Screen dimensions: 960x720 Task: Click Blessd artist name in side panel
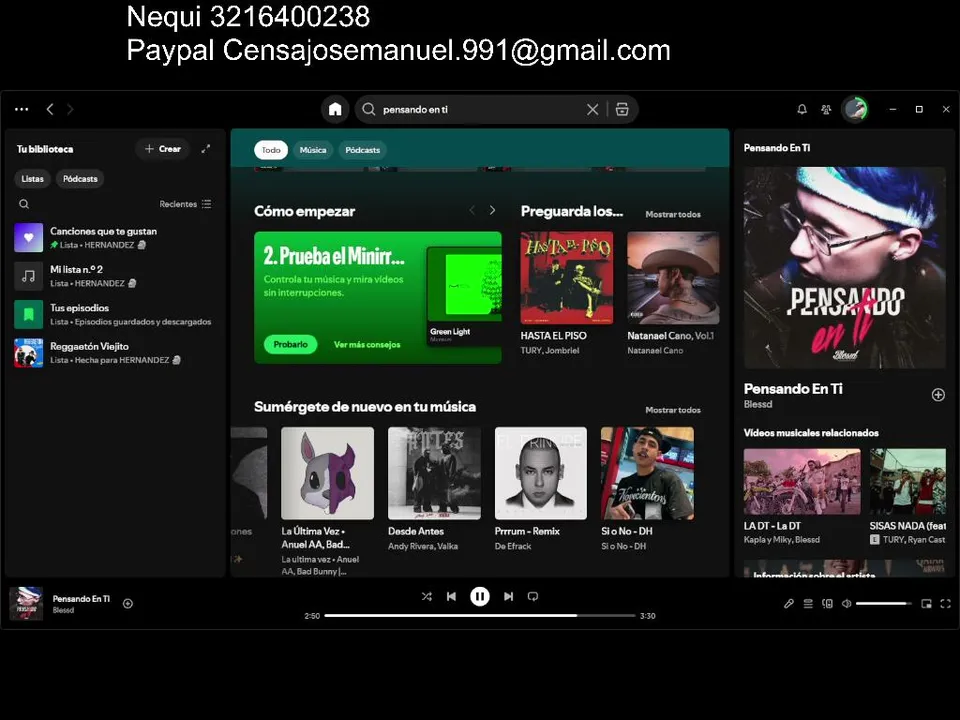pos(758,404)
